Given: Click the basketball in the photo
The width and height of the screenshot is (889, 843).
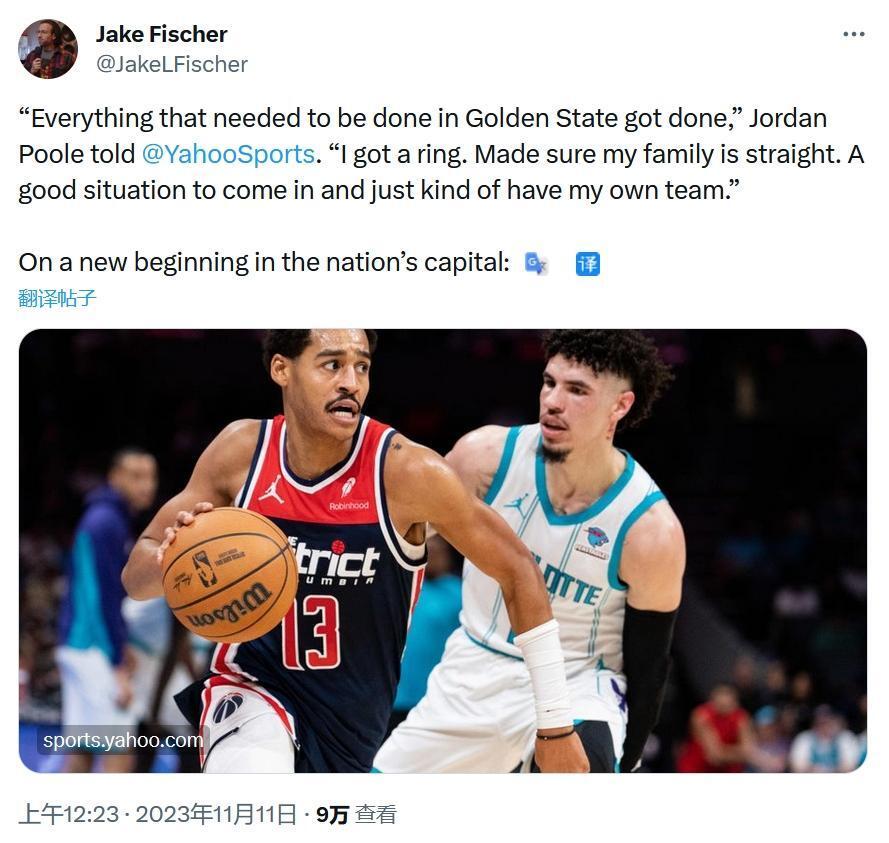Looking at the screenshot, I should point(216,573).
